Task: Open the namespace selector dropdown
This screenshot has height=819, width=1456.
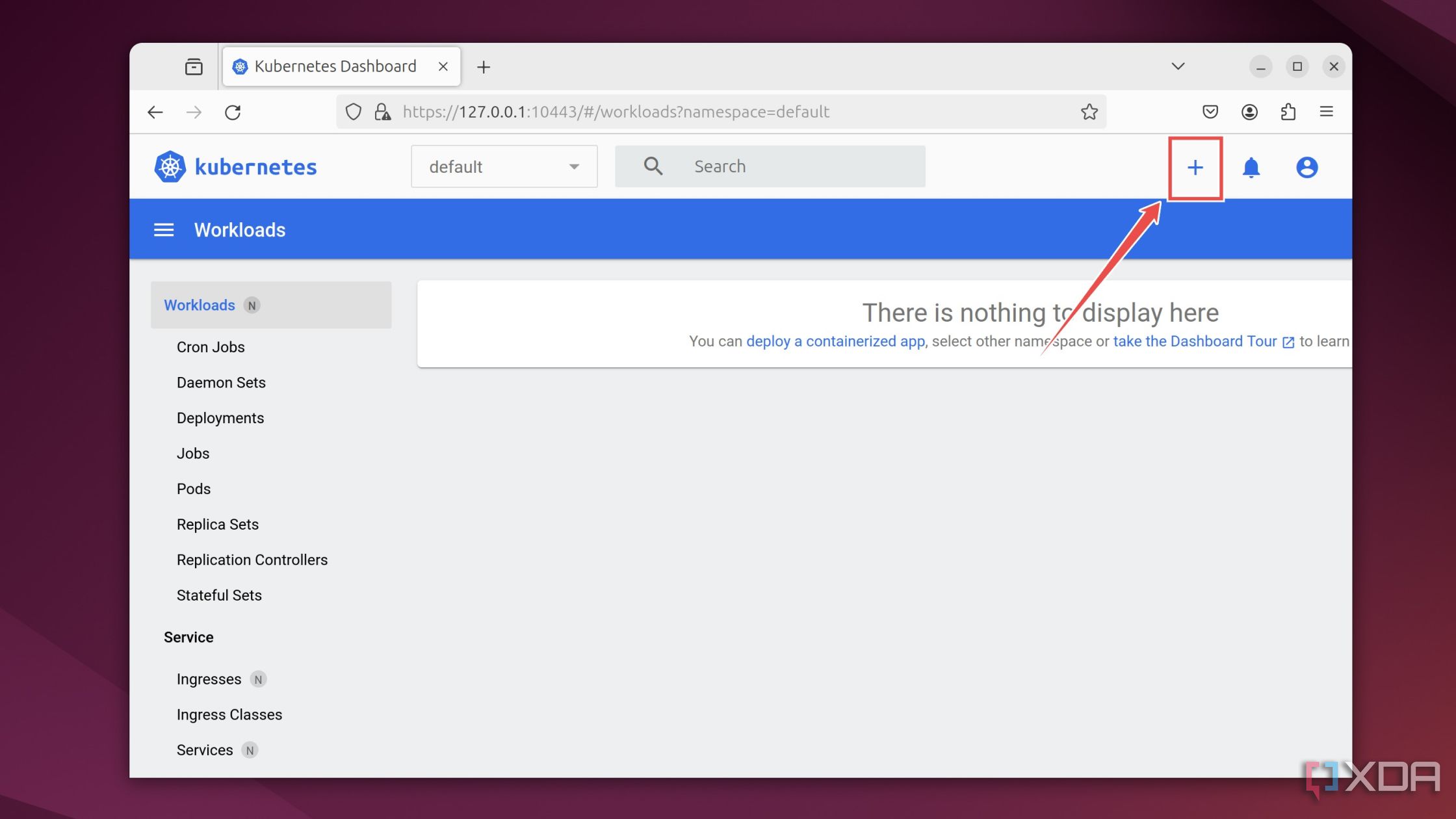Action: (x=504, y=166)
